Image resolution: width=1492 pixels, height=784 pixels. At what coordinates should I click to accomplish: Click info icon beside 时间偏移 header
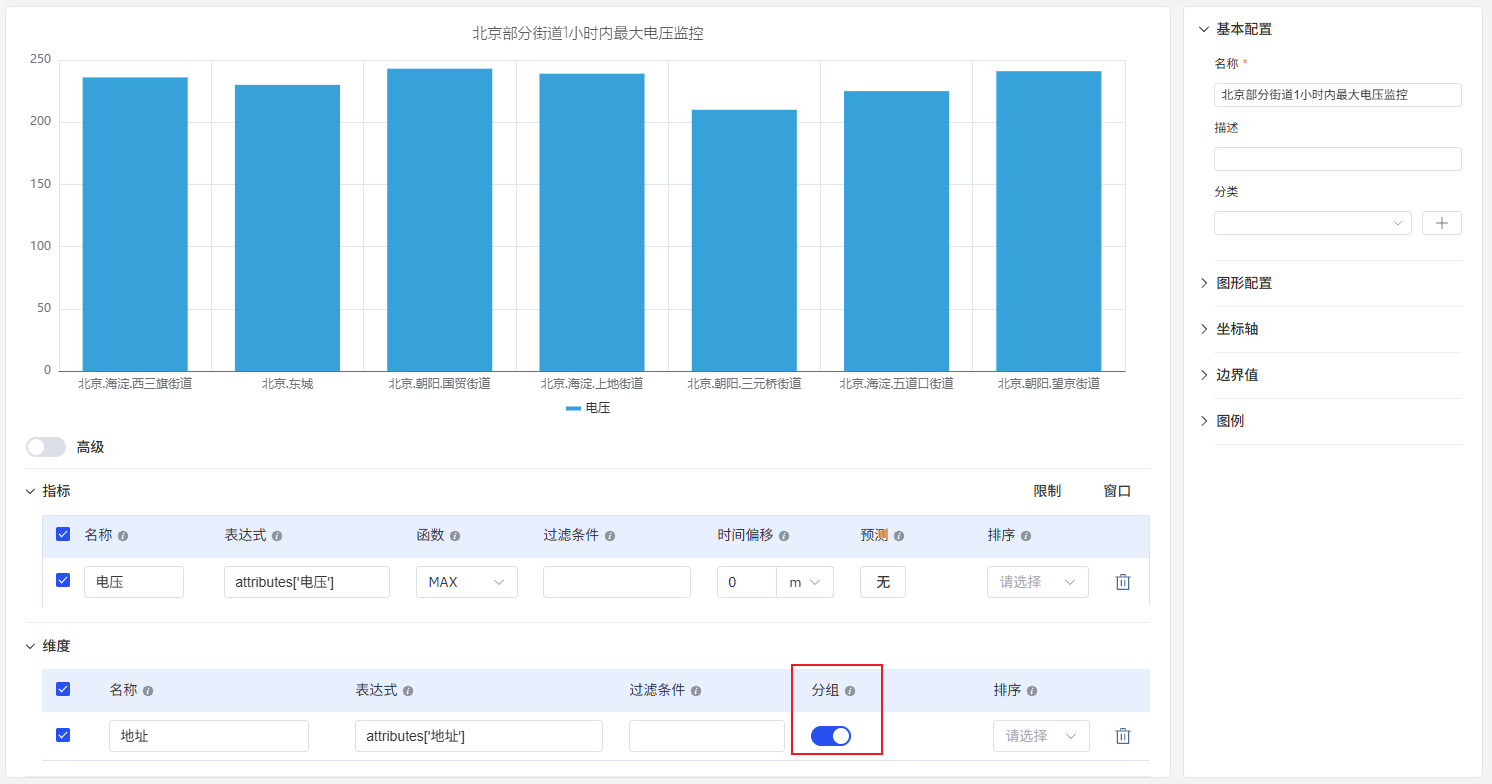coord(784,536)
